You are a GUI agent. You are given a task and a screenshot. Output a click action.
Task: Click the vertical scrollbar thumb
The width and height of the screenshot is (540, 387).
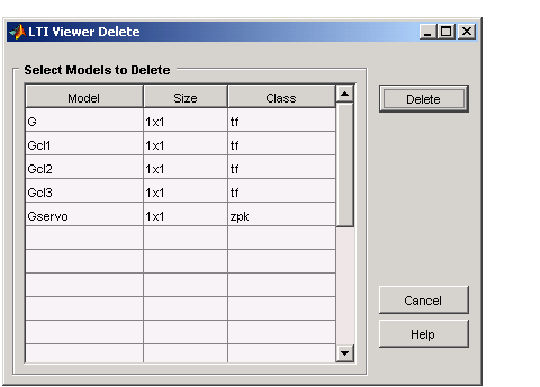click(x=345, y=165)
